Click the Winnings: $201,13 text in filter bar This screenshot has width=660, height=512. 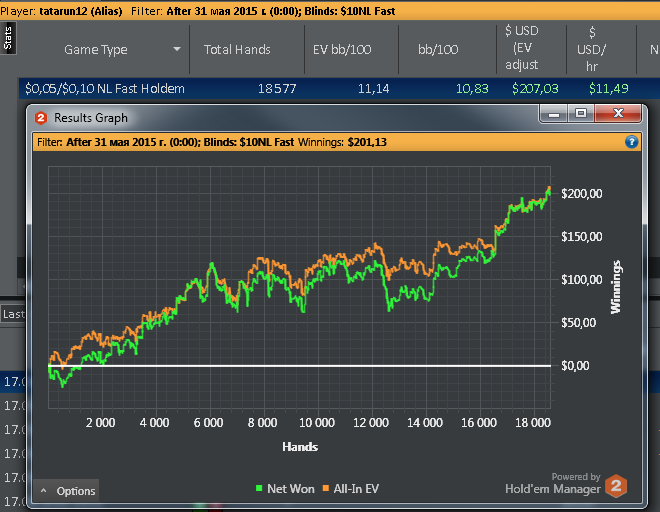342,142
